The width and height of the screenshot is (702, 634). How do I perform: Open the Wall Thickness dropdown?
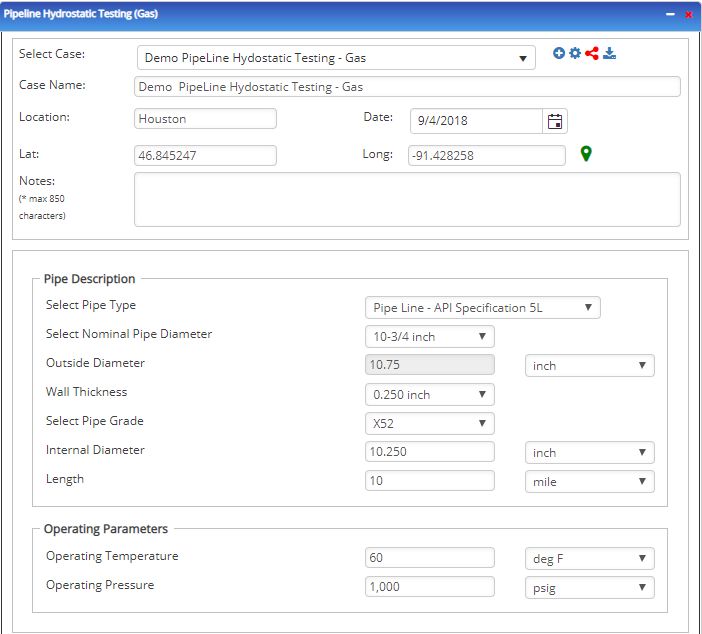click(430, 394)
